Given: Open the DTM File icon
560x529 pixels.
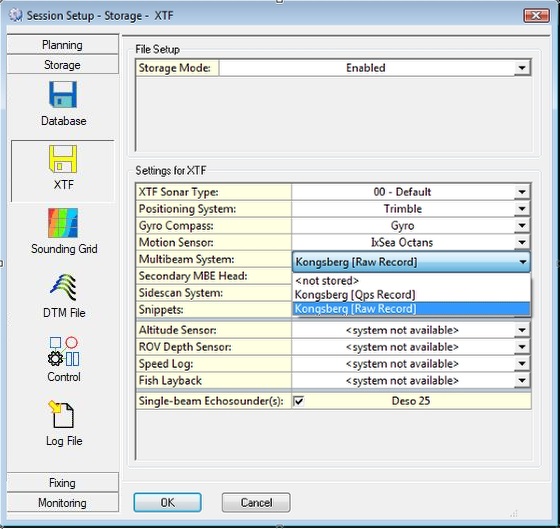Looking at the screenshot, I should pyautogui.click(x=63, y=287).
